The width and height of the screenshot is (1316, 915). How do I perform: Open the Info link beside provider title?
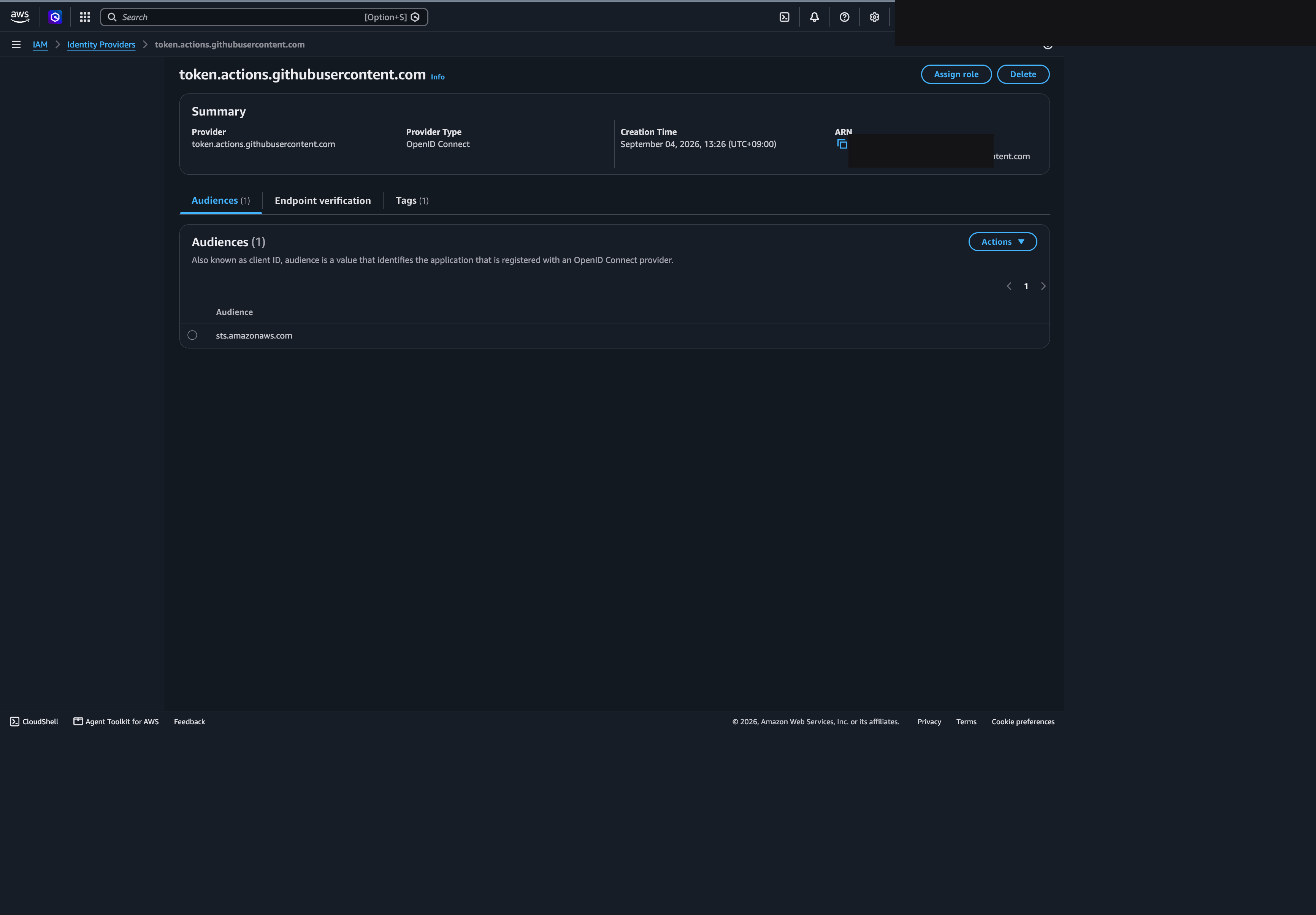[438, 77]
